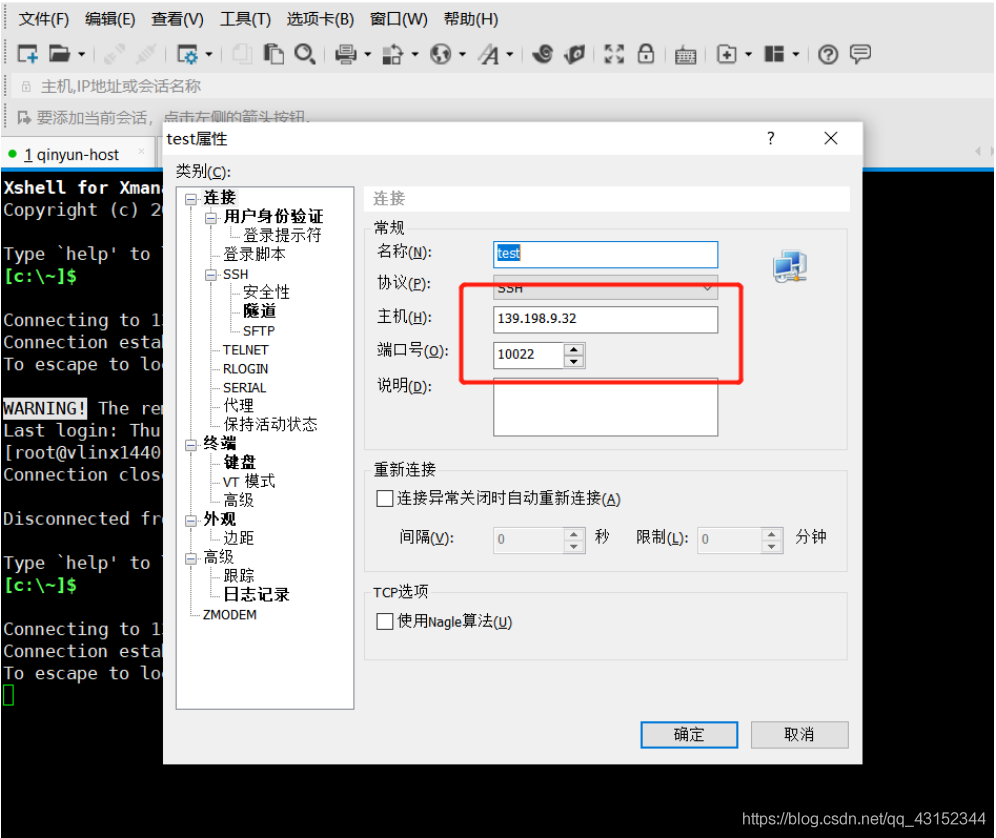Select 登录脚本 in the category tree
This screenshot has width=996, height=838.
(254, 254)
